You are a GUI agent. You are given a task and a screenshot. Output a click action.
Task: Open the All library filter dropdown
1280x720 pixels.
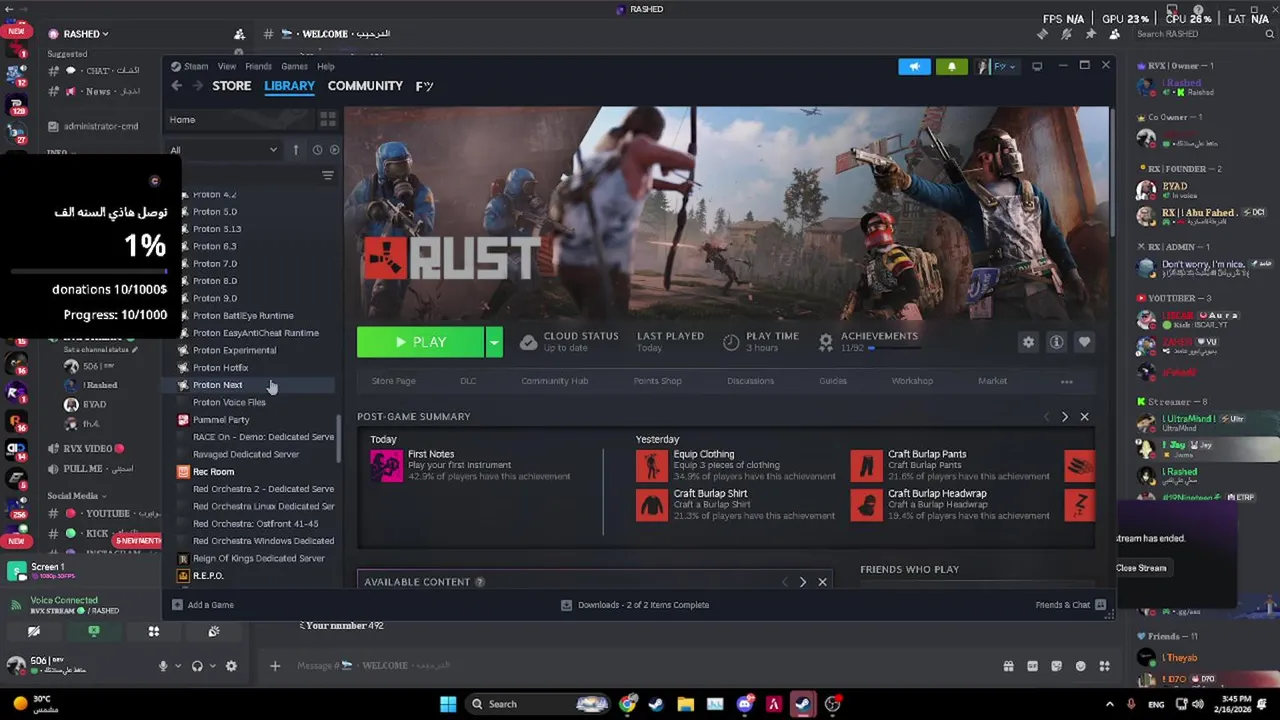[224, 150]
